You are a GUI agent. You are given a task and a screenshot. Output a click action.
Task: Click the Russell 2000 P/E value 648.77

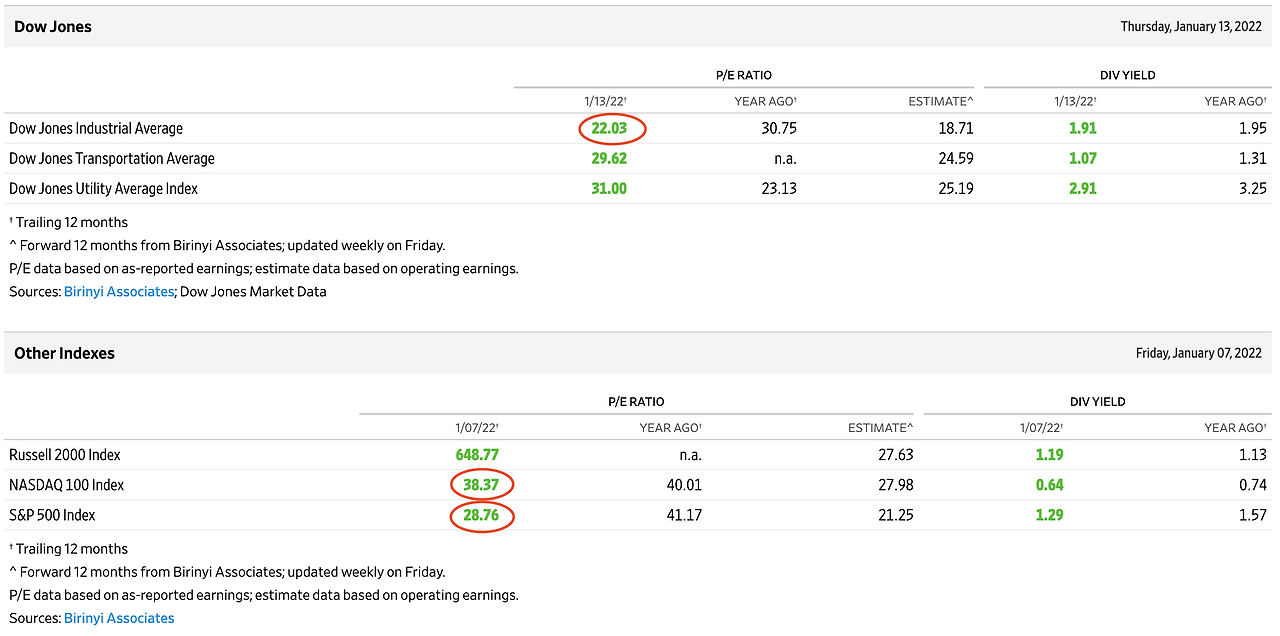tap(477, 454)
